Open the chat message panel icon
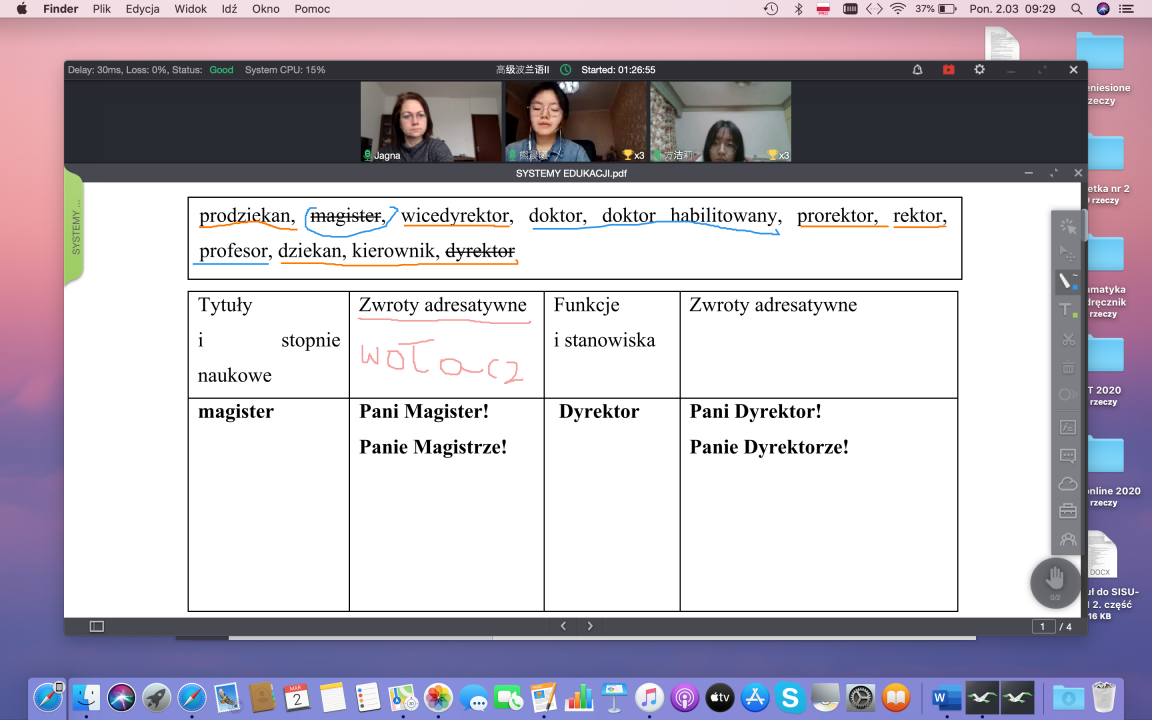 (1067, 456)
